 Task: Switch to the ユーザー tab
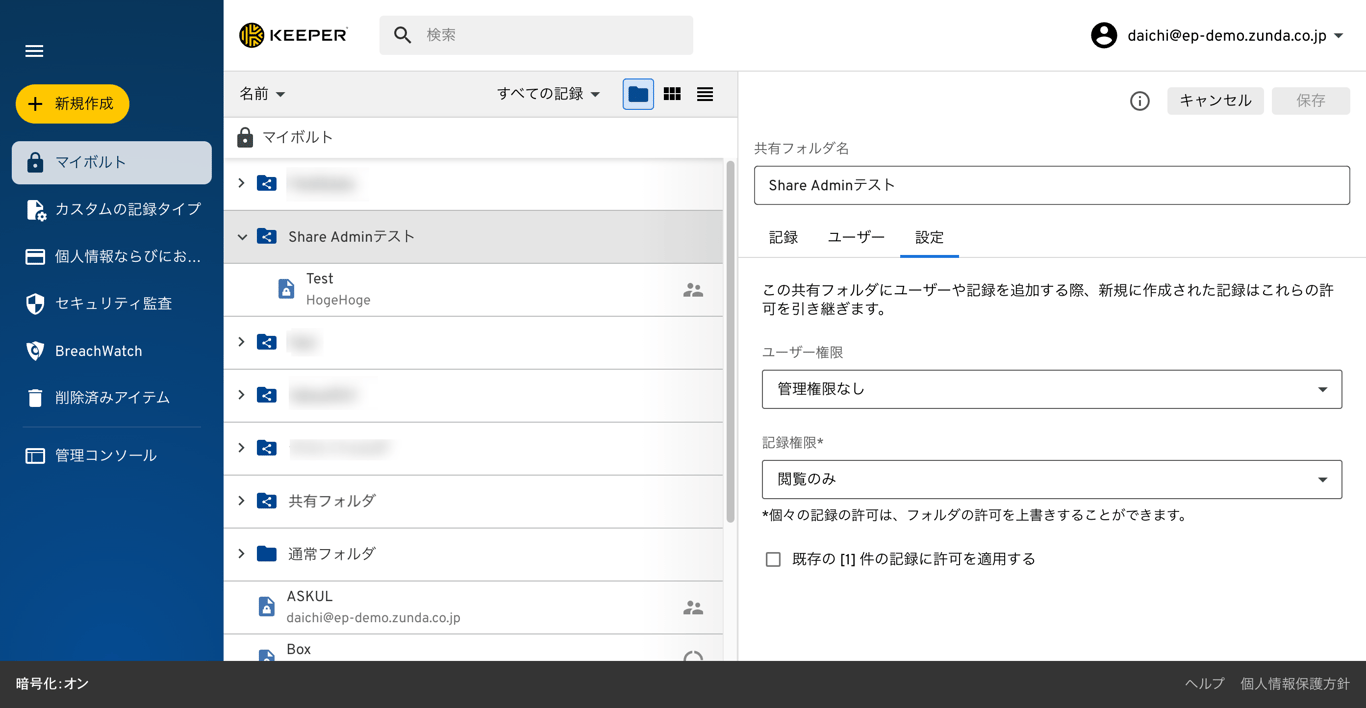[856, 237]
